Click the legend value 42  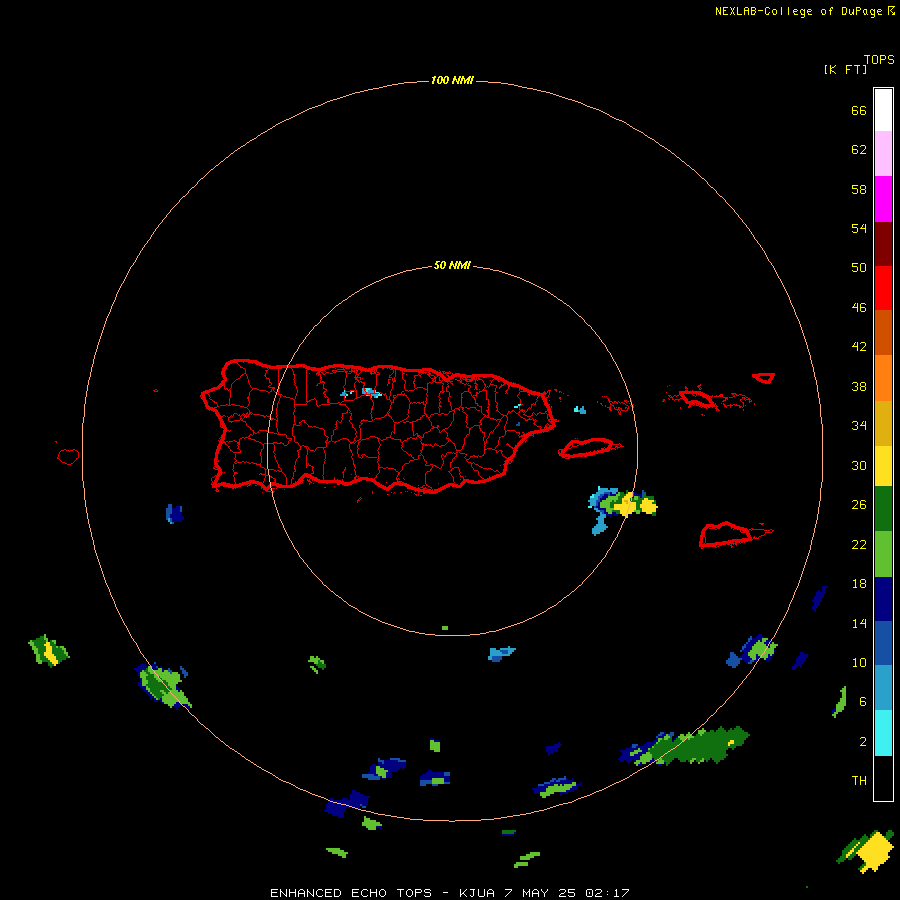pos(859,347)
